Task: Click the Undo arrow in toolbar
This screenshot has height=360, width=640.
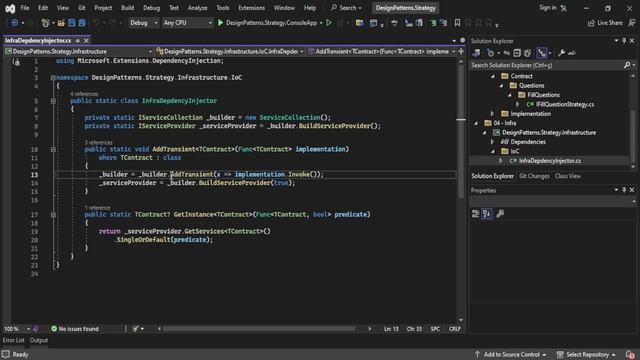Action: [x=96, y=23]
